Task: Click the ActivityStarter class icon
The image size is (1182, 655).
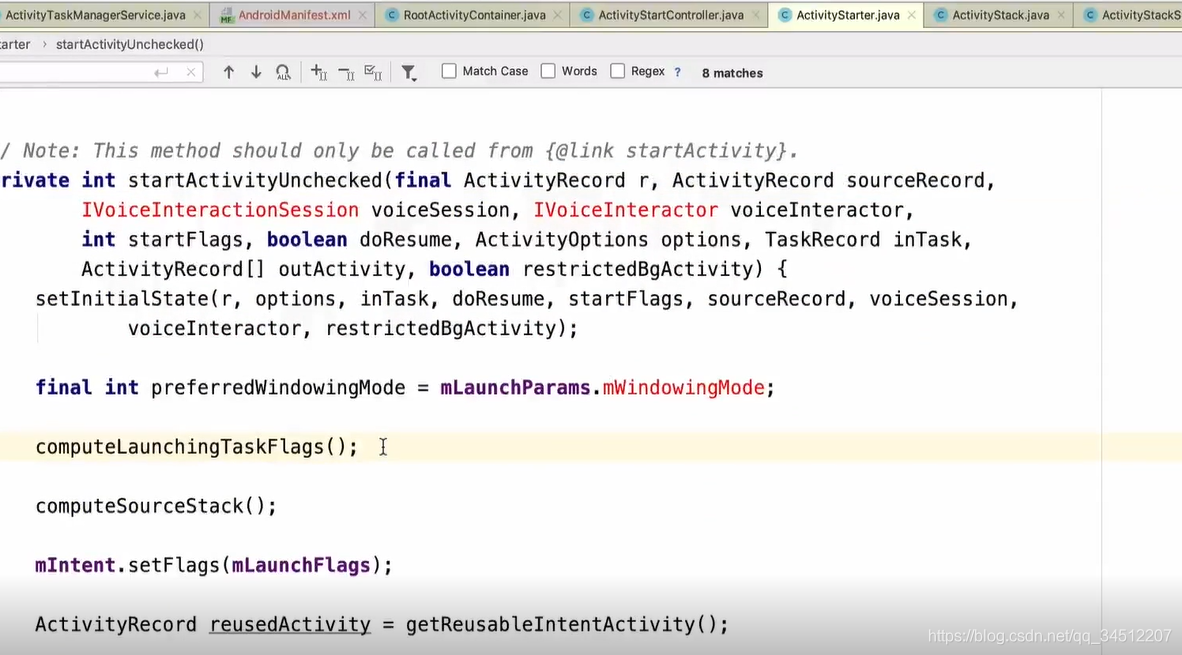Action: 785,15
